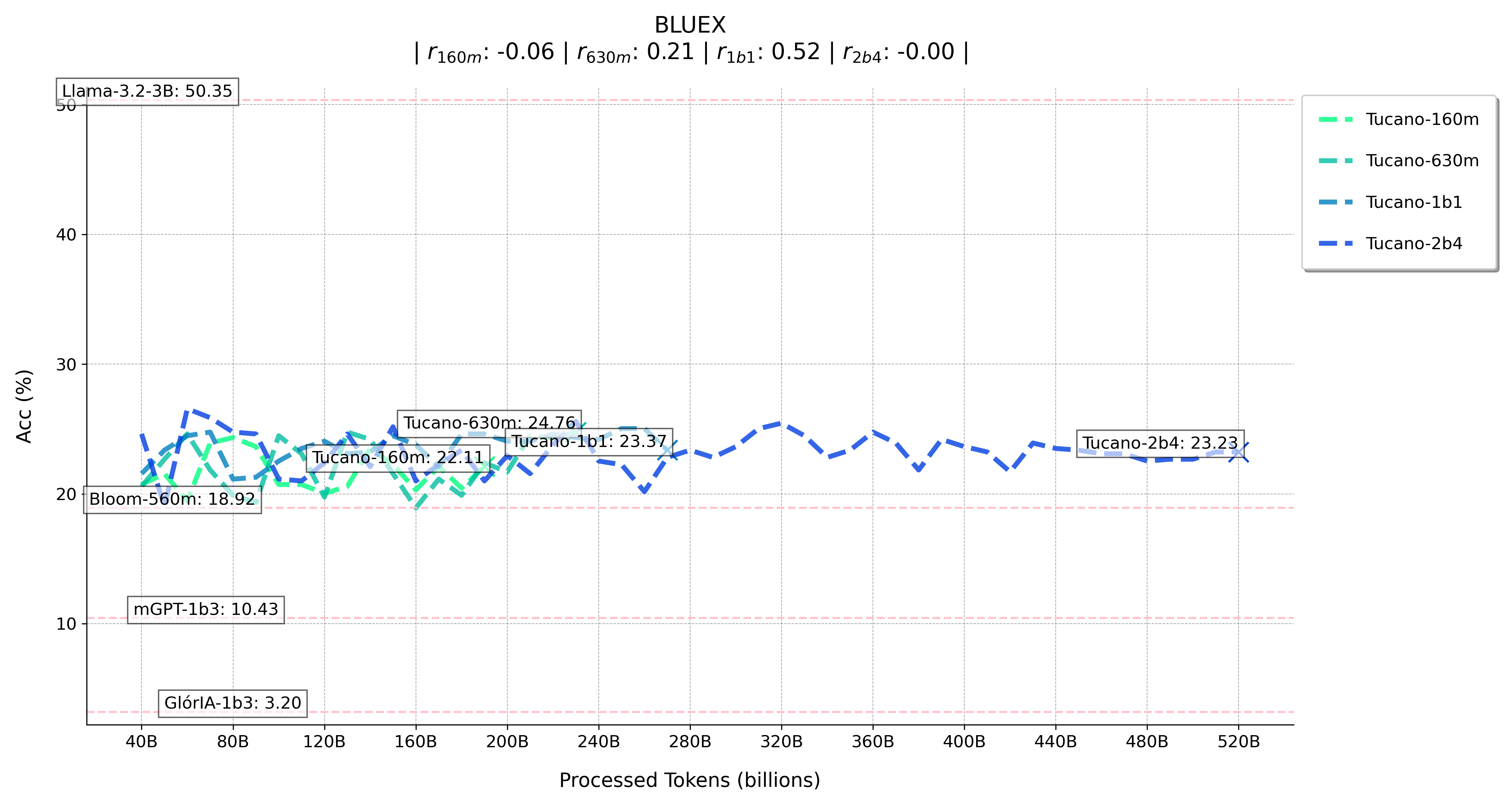Click the 120B x-axis tick label
Screen dimensions: 1512x806
(x=324, y=742)
